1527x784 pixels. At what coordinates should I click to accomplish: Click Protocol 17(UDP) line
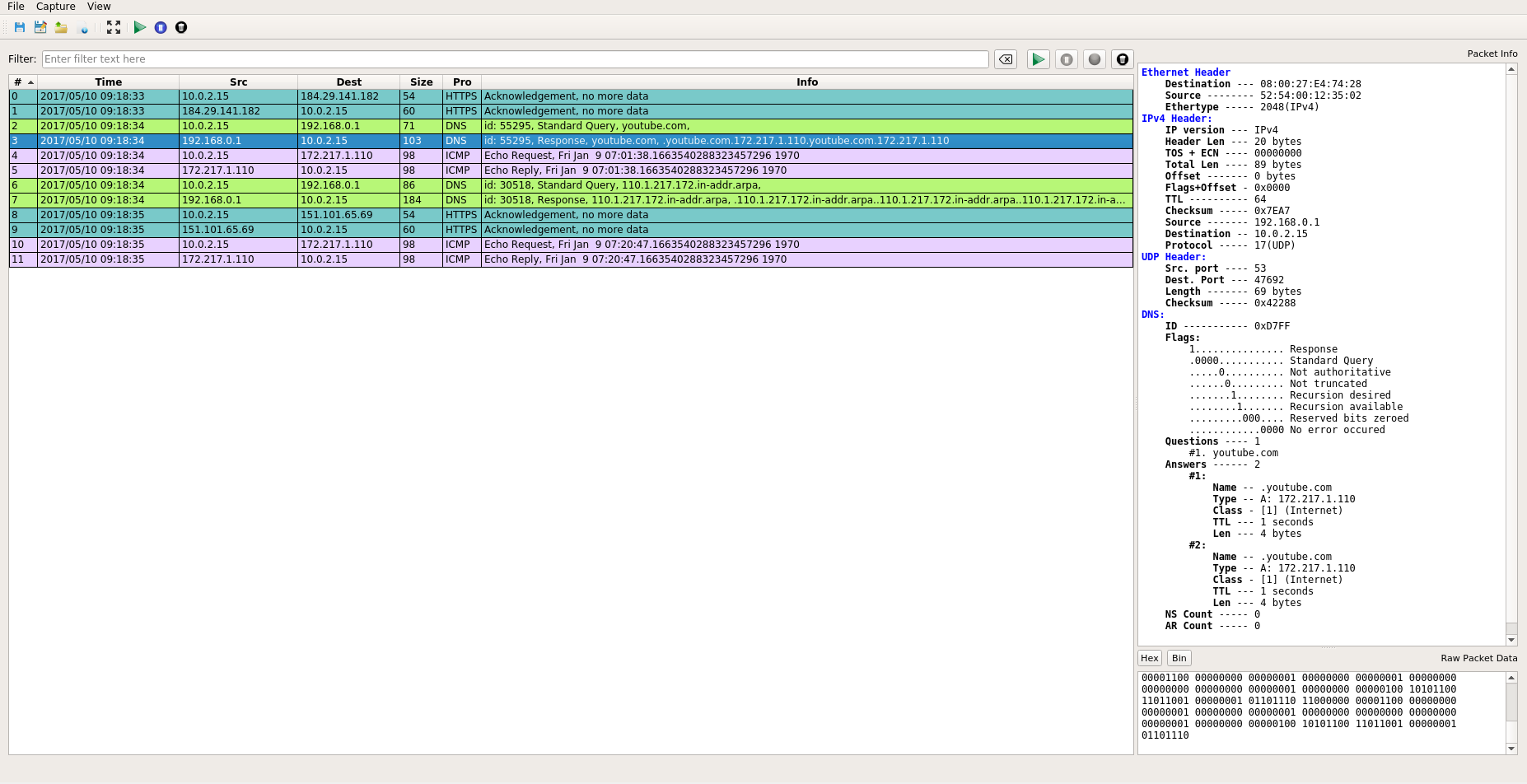click(1230, 245)
